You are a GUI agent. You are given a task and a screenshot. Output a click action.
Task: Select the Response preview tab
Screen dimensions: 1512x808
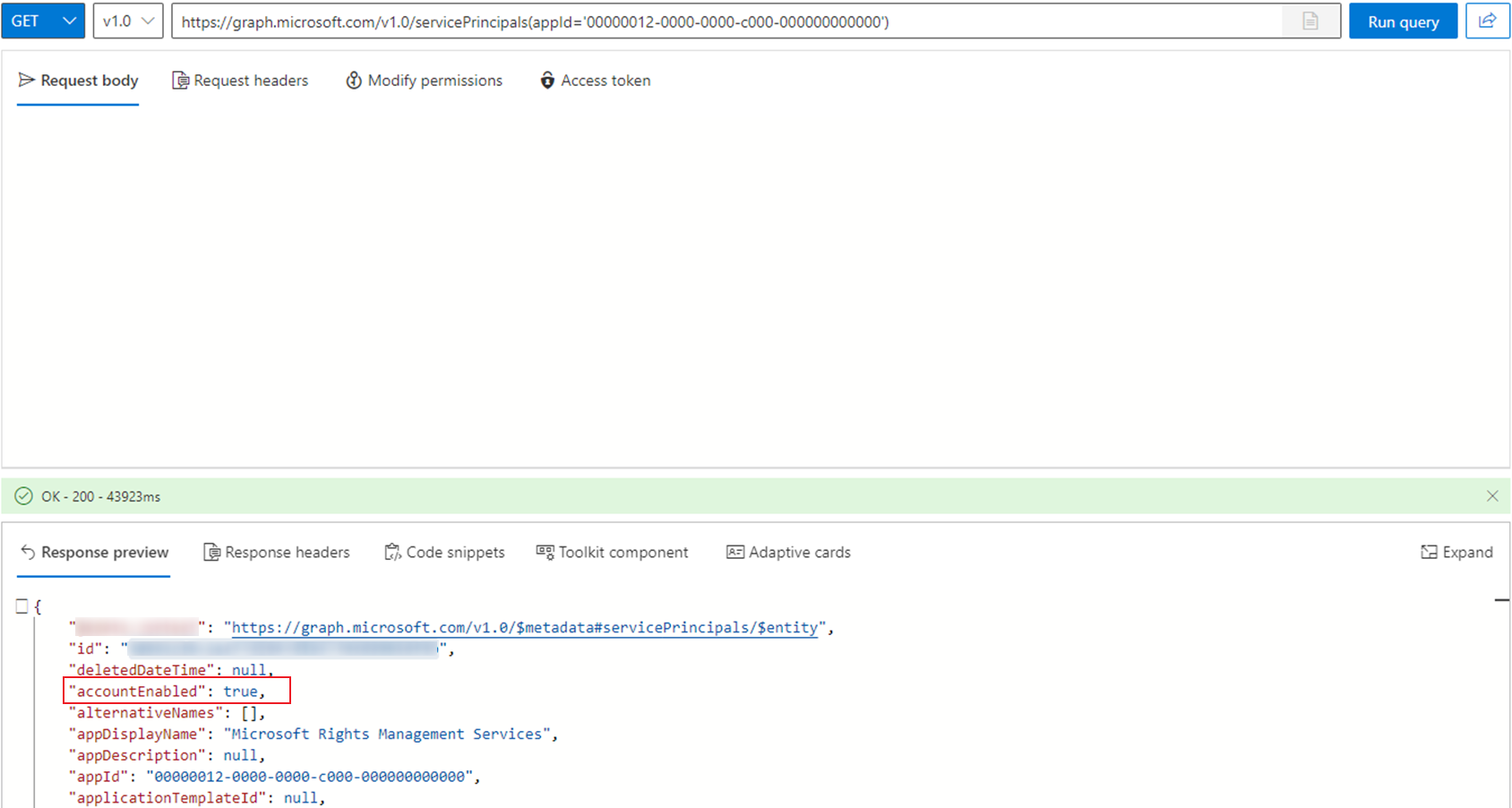pos(94,553)
